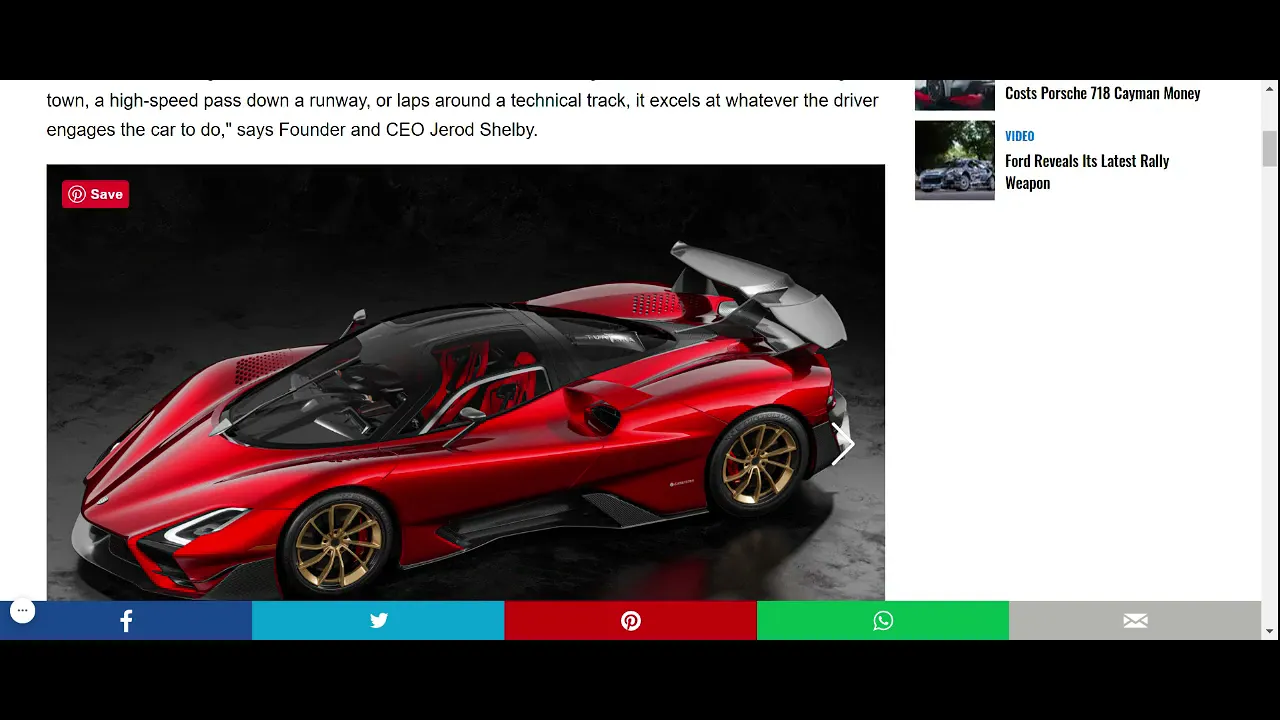Click the Pinterest Save button on image
Image resolution: width=1280 pixels, height=720 pixels.
tap(95, 194)
